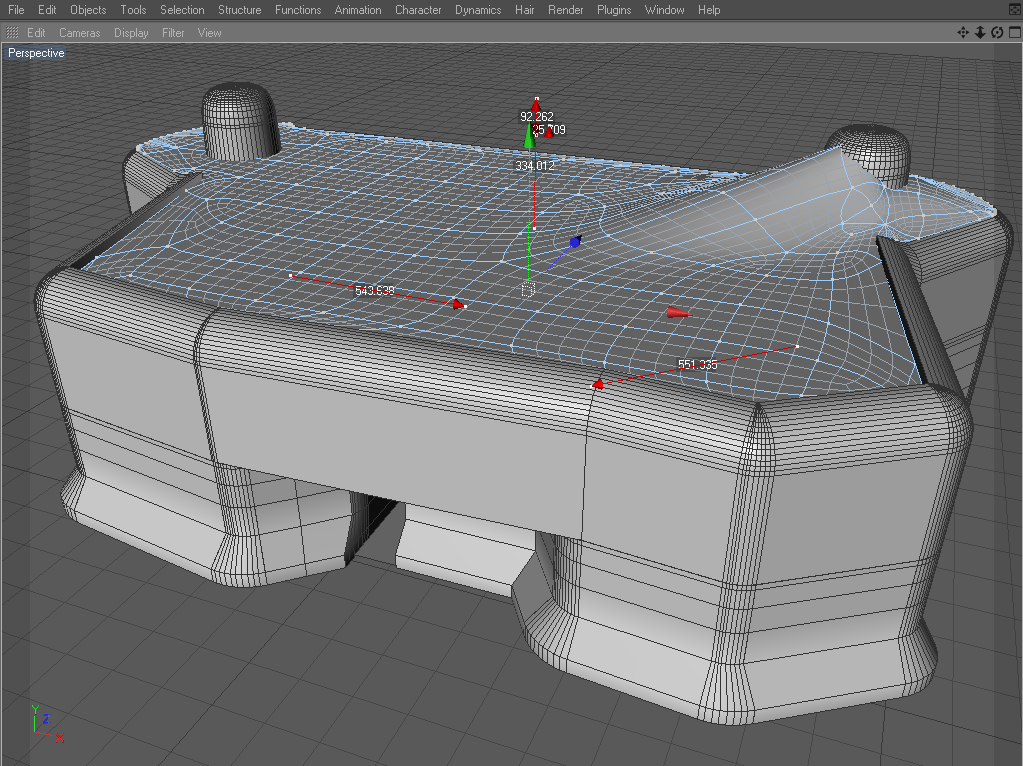Click the viewport move camera icon
1023x766 pixels.
pyautogui.click(x=963, y=33)
